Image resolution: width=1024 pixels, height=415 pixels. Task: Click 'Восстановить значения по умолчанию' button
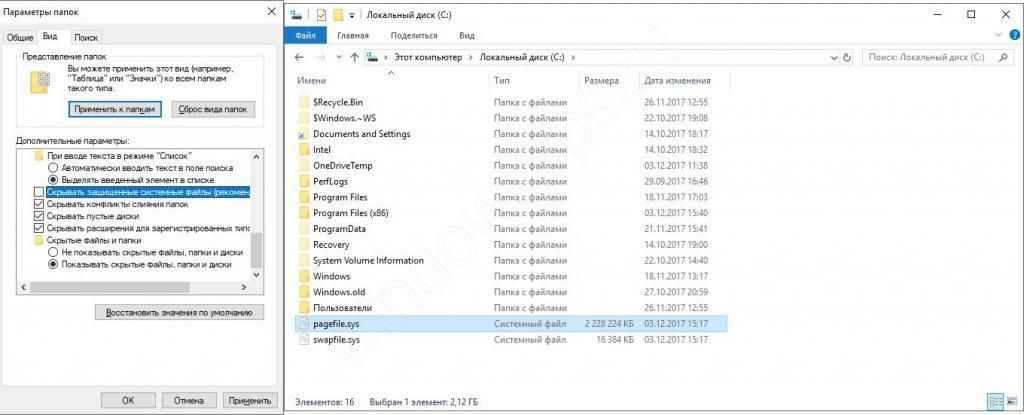click(x=179, y=312)
